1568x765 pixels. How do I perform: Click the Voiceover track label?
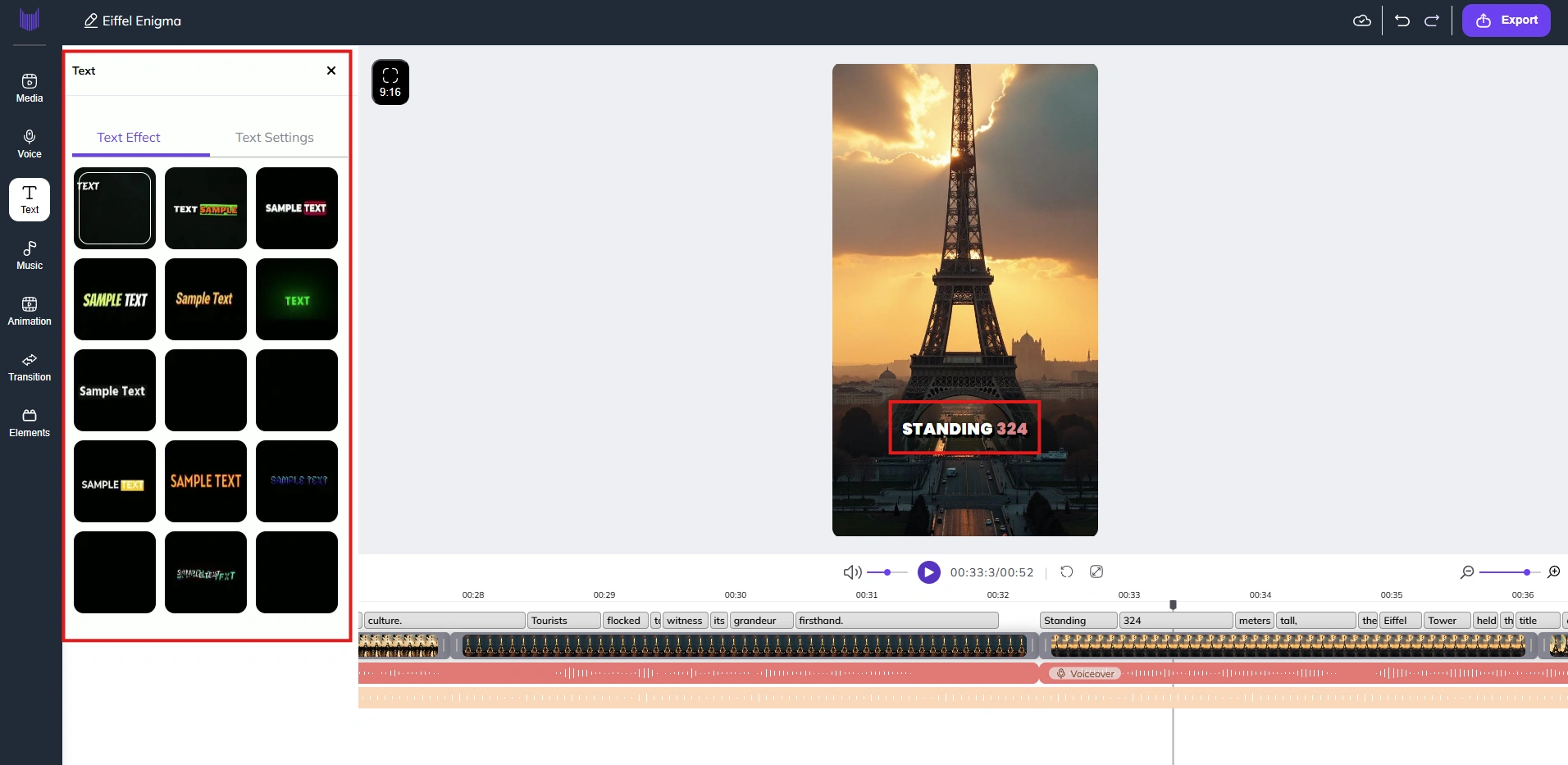1085,674
